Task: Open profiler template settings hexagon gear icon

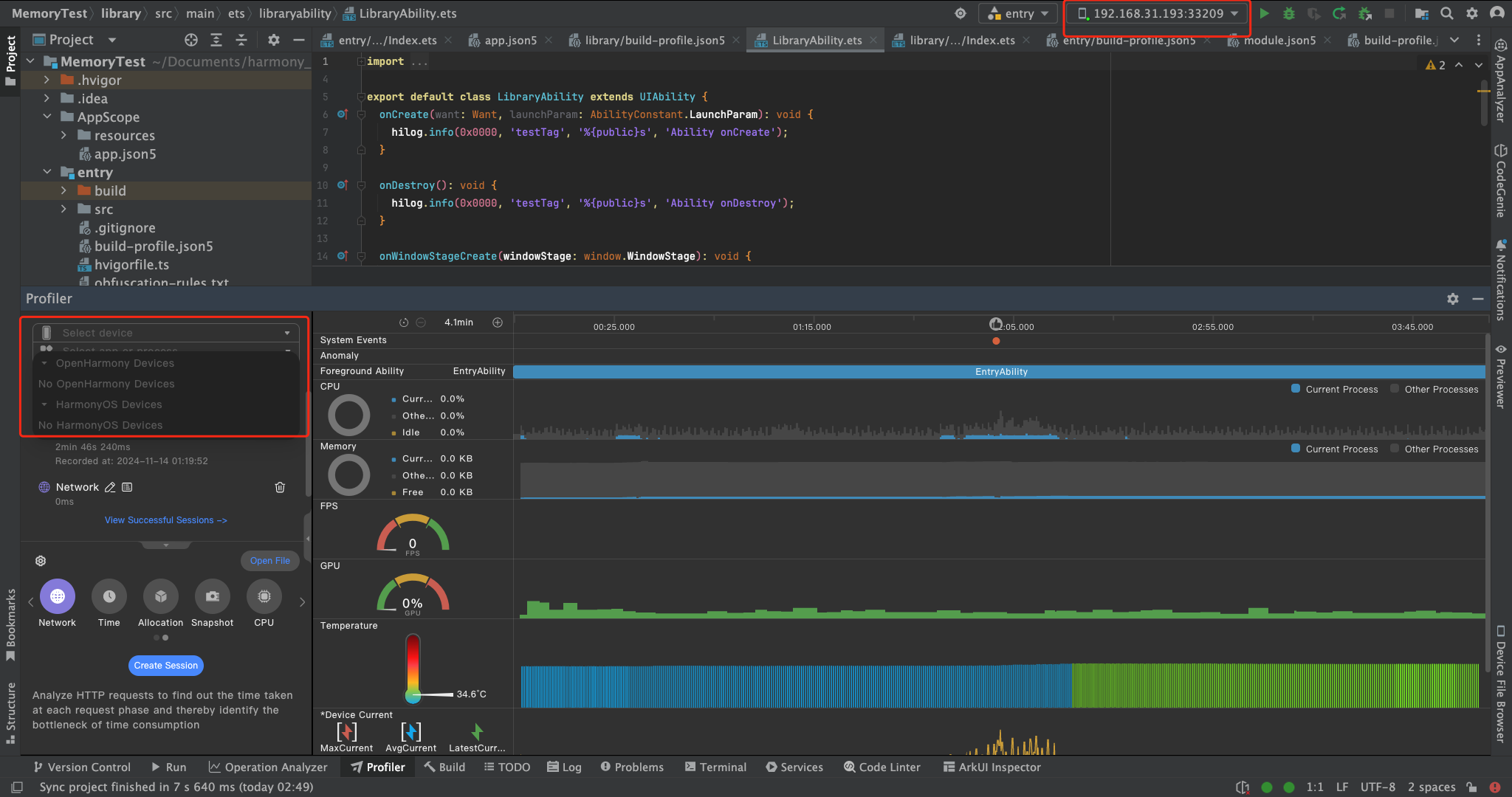Action: tap(41, 561)
